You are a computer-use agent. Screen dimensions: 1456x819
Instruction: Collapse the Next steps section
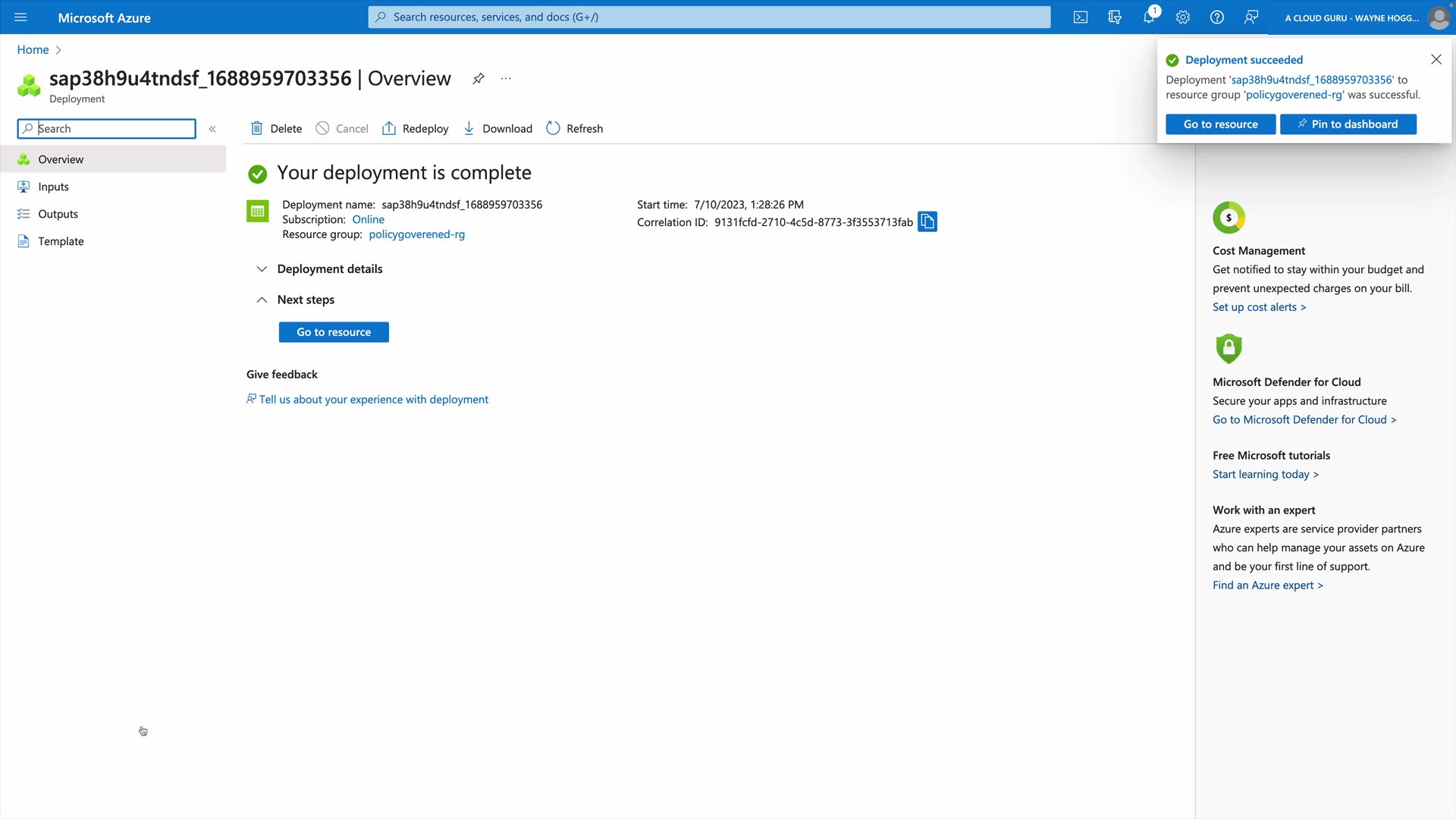262,300
